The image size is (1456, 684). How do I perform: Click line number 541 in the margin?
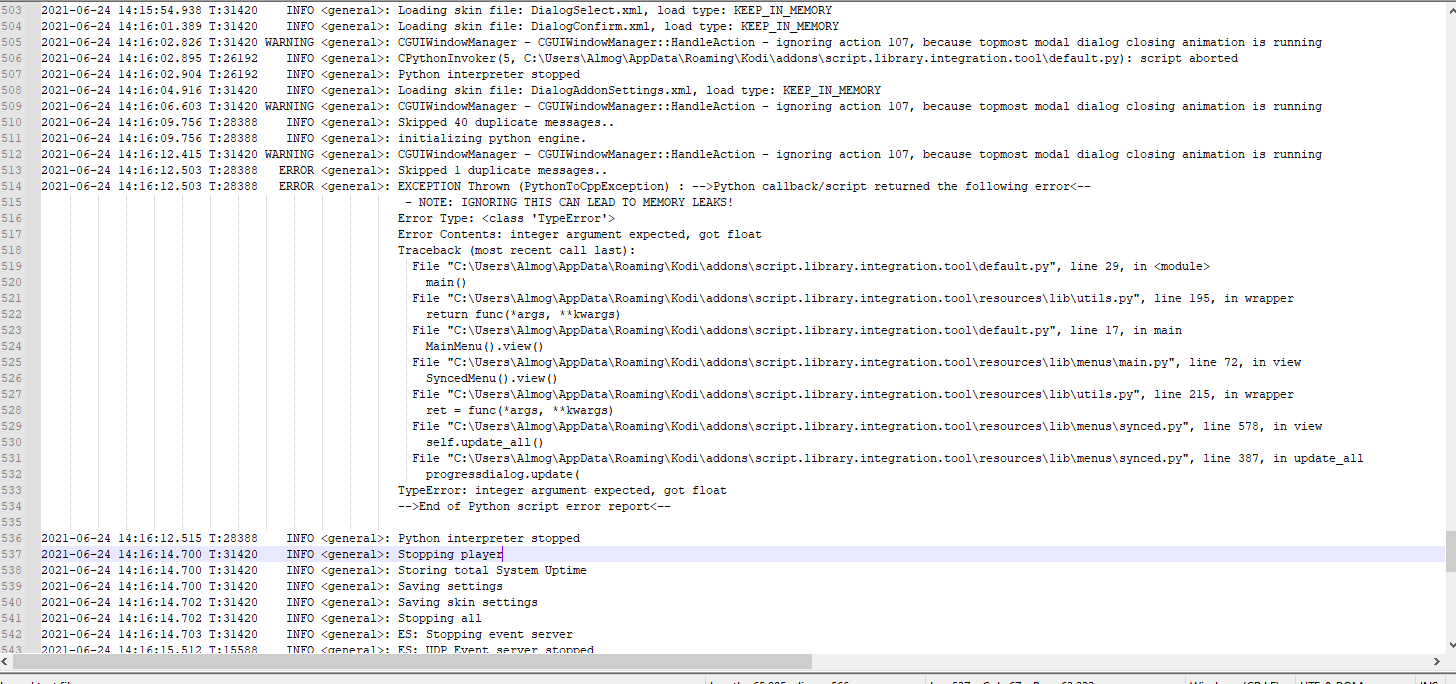(x=12, y=619)
